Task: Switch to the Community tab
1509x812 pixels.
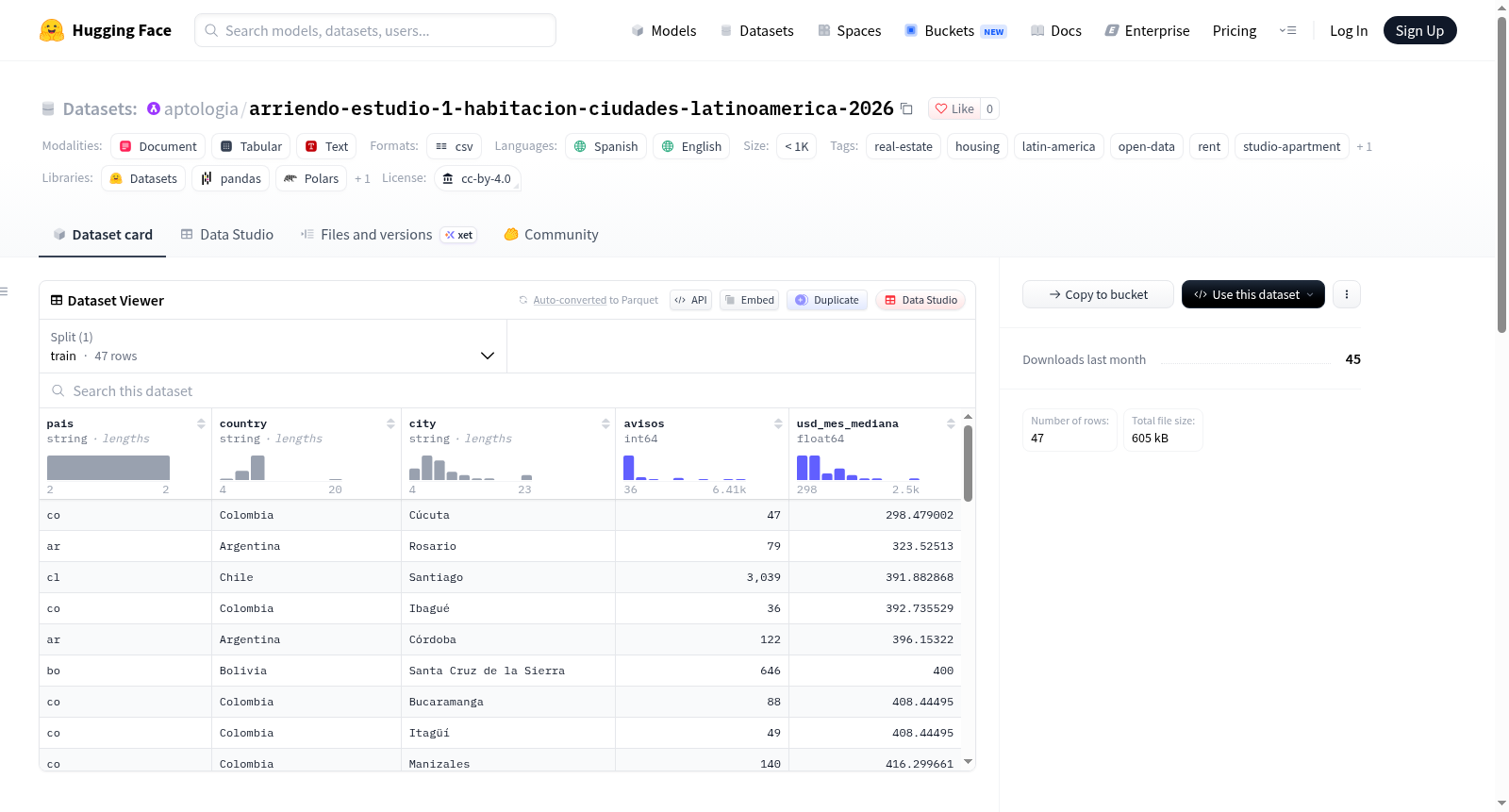Action: (x=551, y=235)
